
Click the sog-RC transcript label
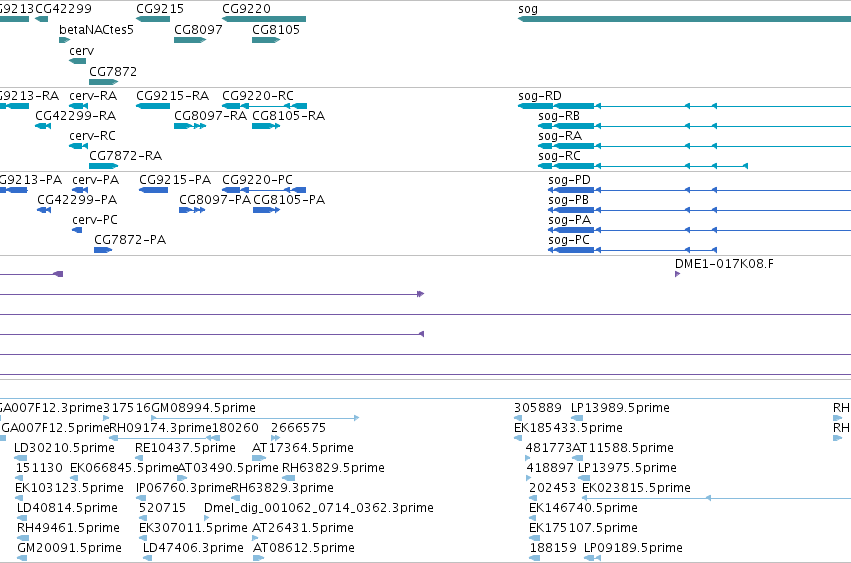coord(560,156)
